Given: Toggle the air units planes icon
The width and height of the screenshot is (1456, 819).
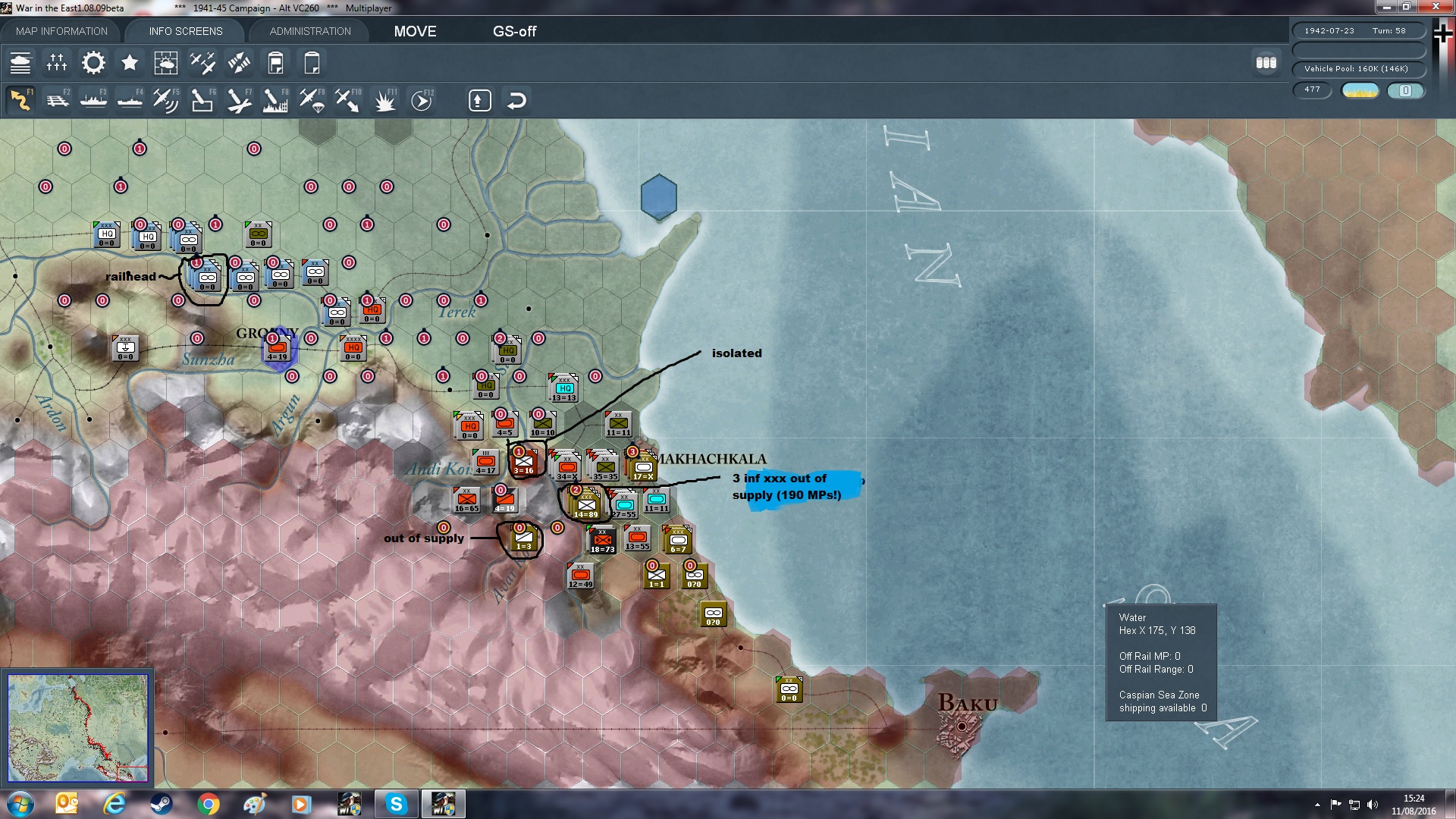Looking at the screenshot, I should [x=202, y=63].
